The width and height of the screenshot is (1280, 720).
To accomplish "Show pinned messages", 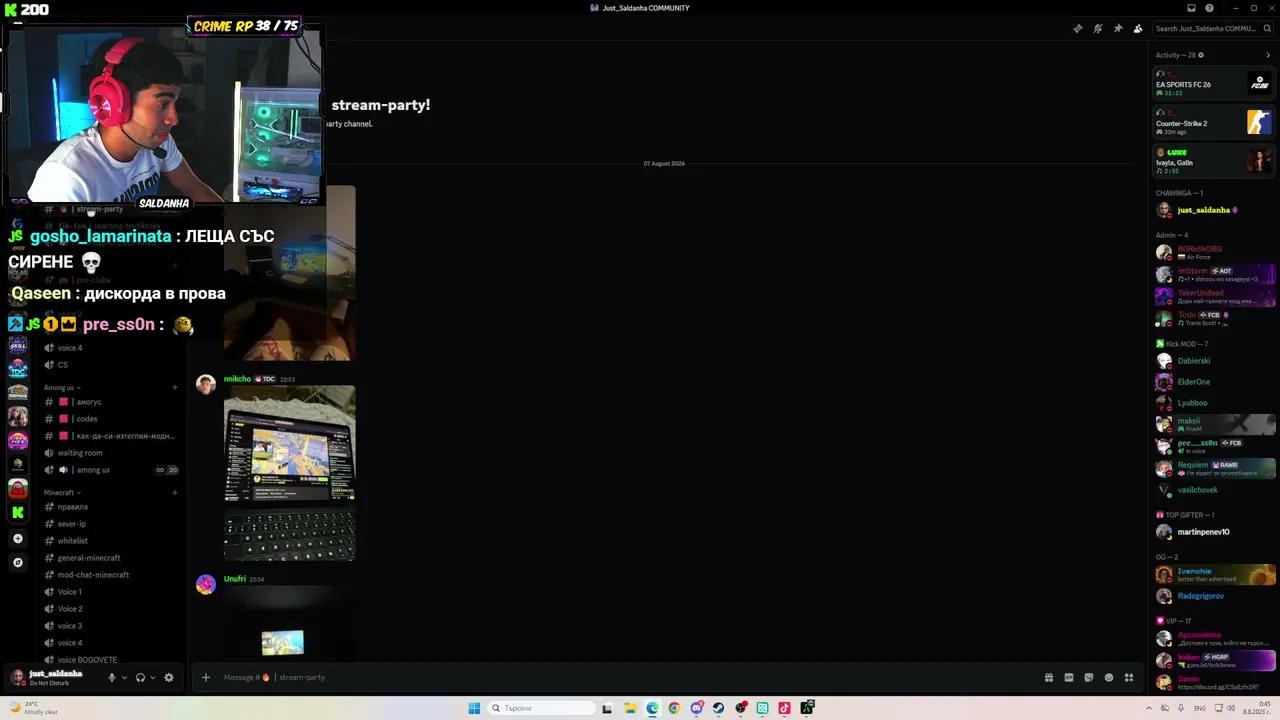I will tap(1117, 28).
